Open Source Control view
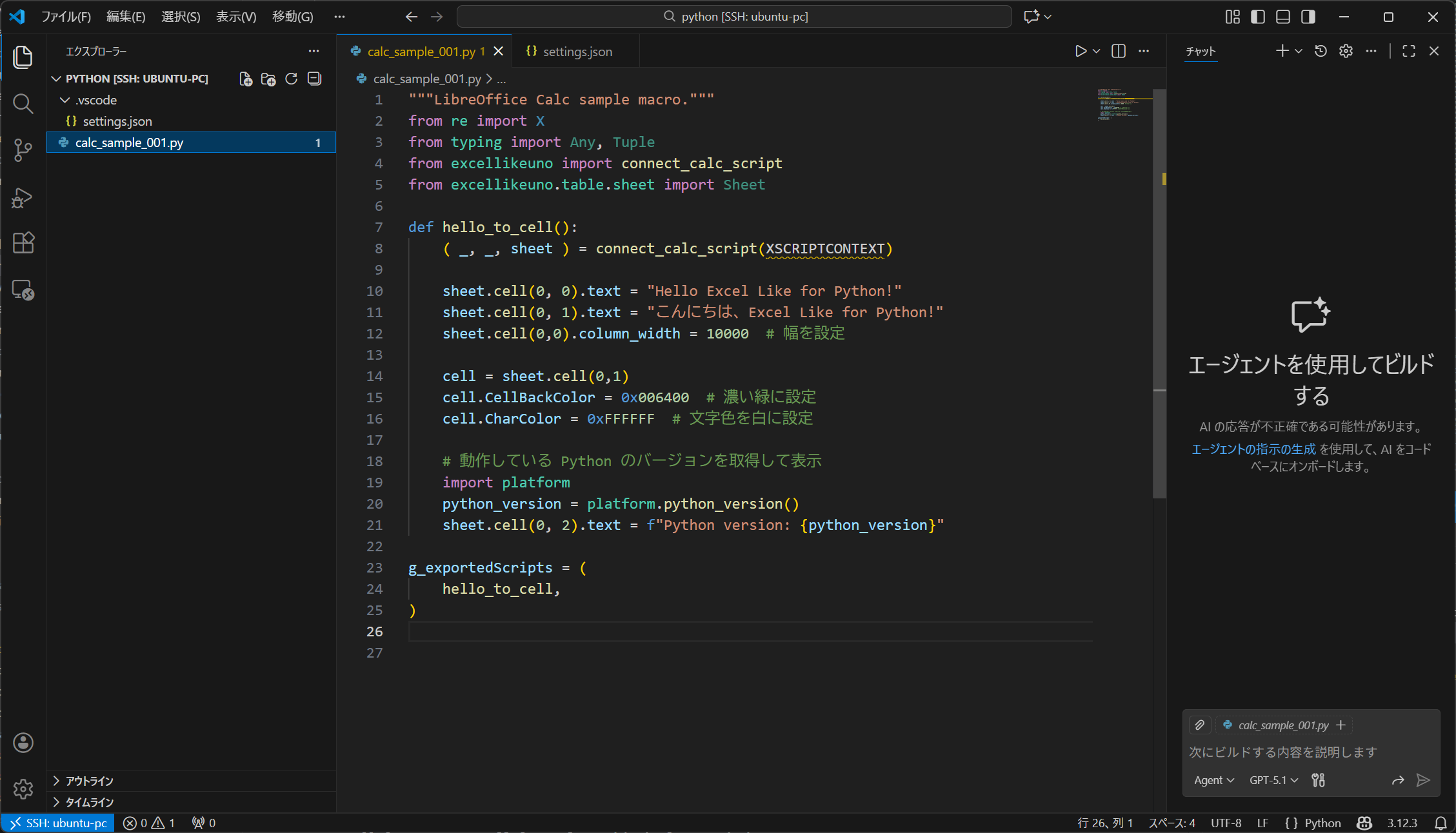Viewport: 1456px width, 833px height. click(23, 150)
